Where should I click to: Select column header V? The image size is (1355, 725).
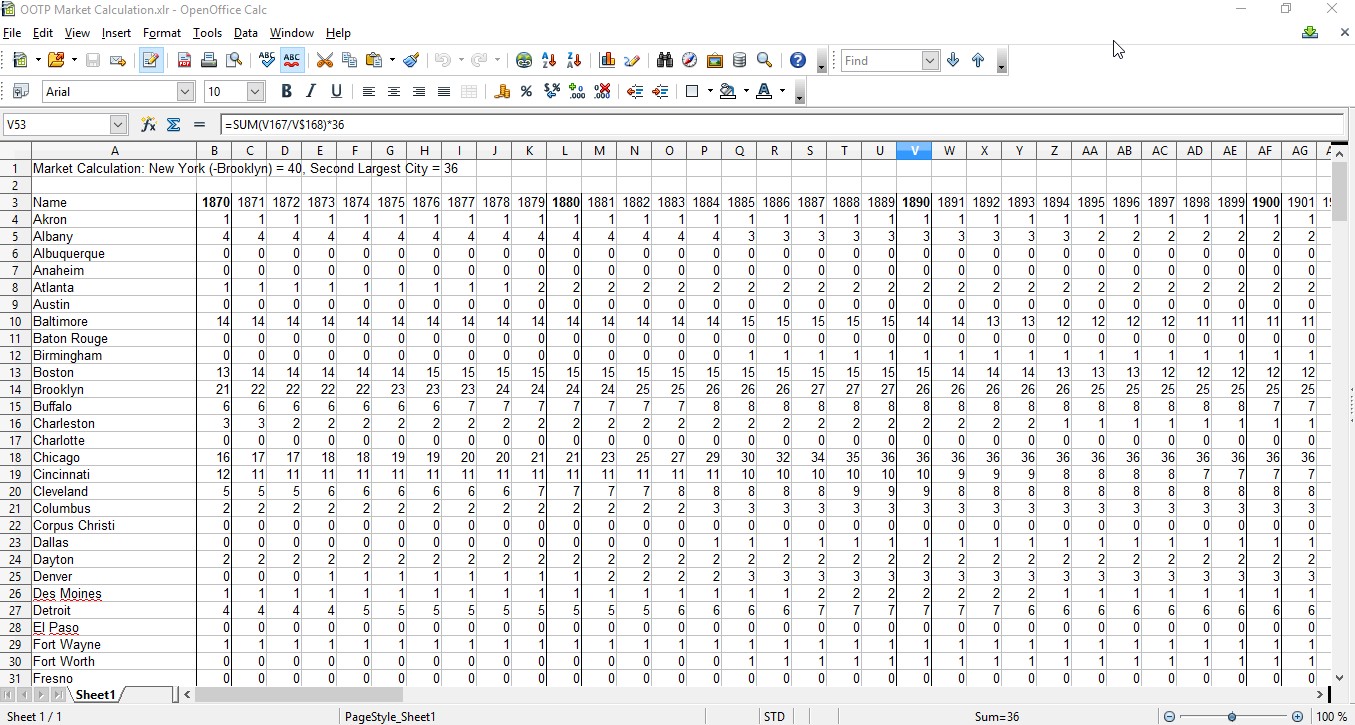(914, 151)
